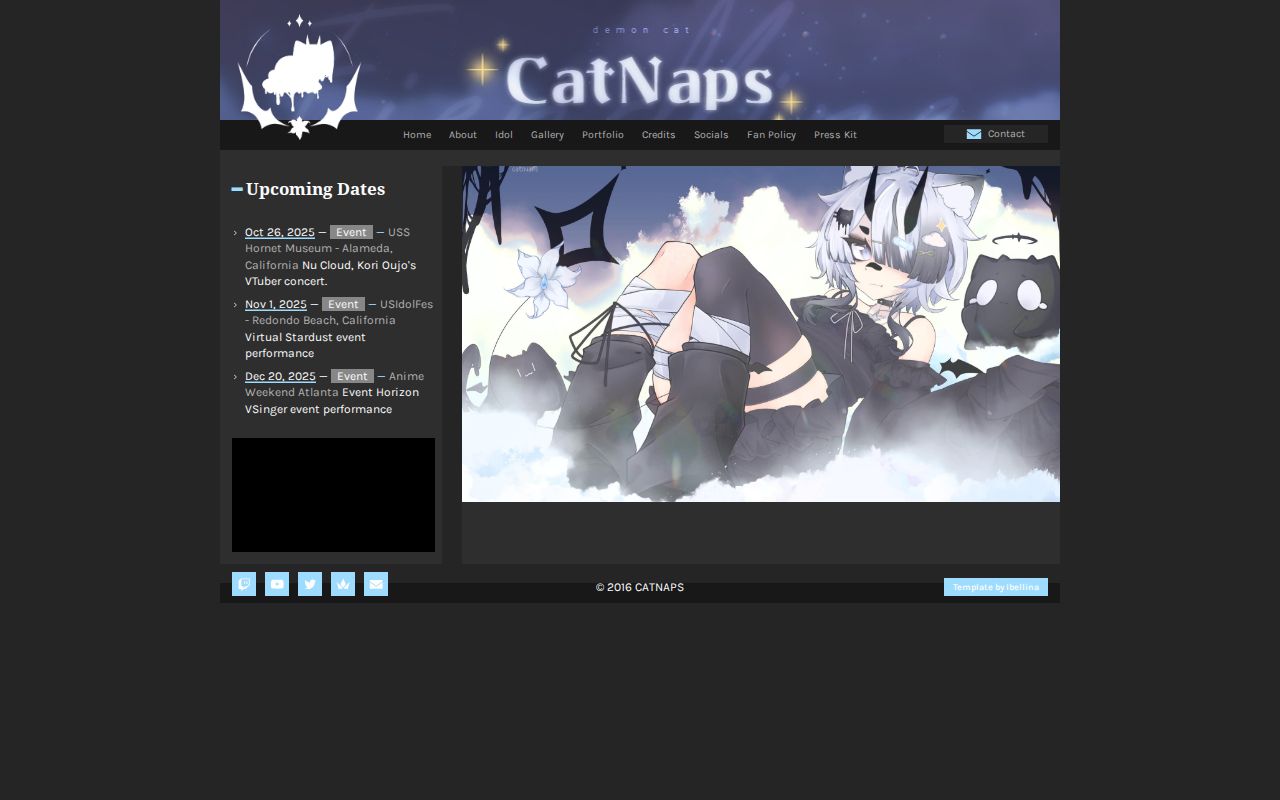Open the About menu item

click(x=463, y=135)
